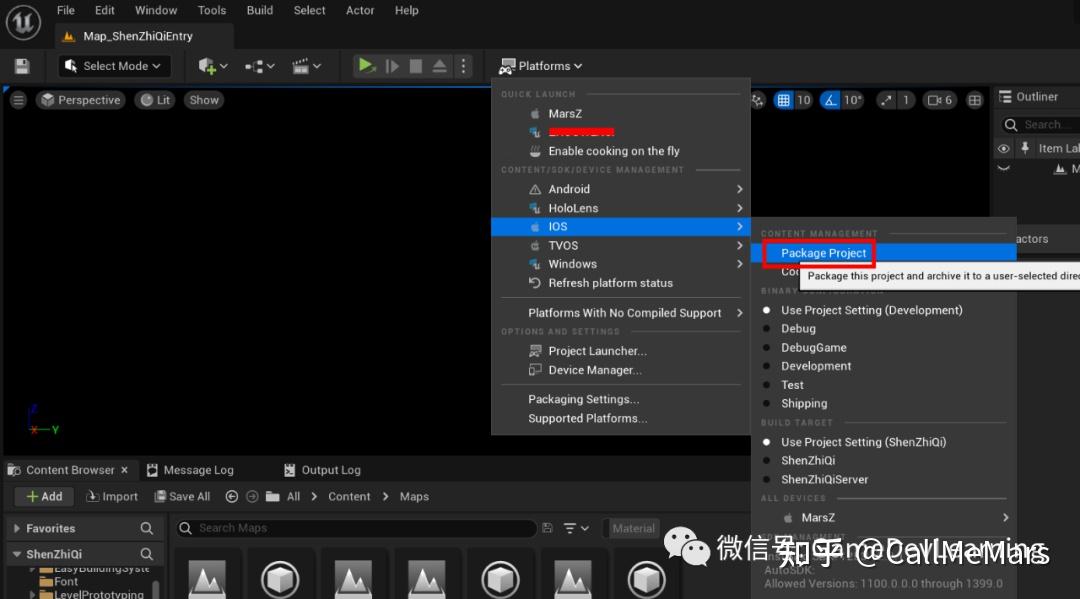Open the Build menu
The image size is (1080, 599).
[x=260, y=10]
